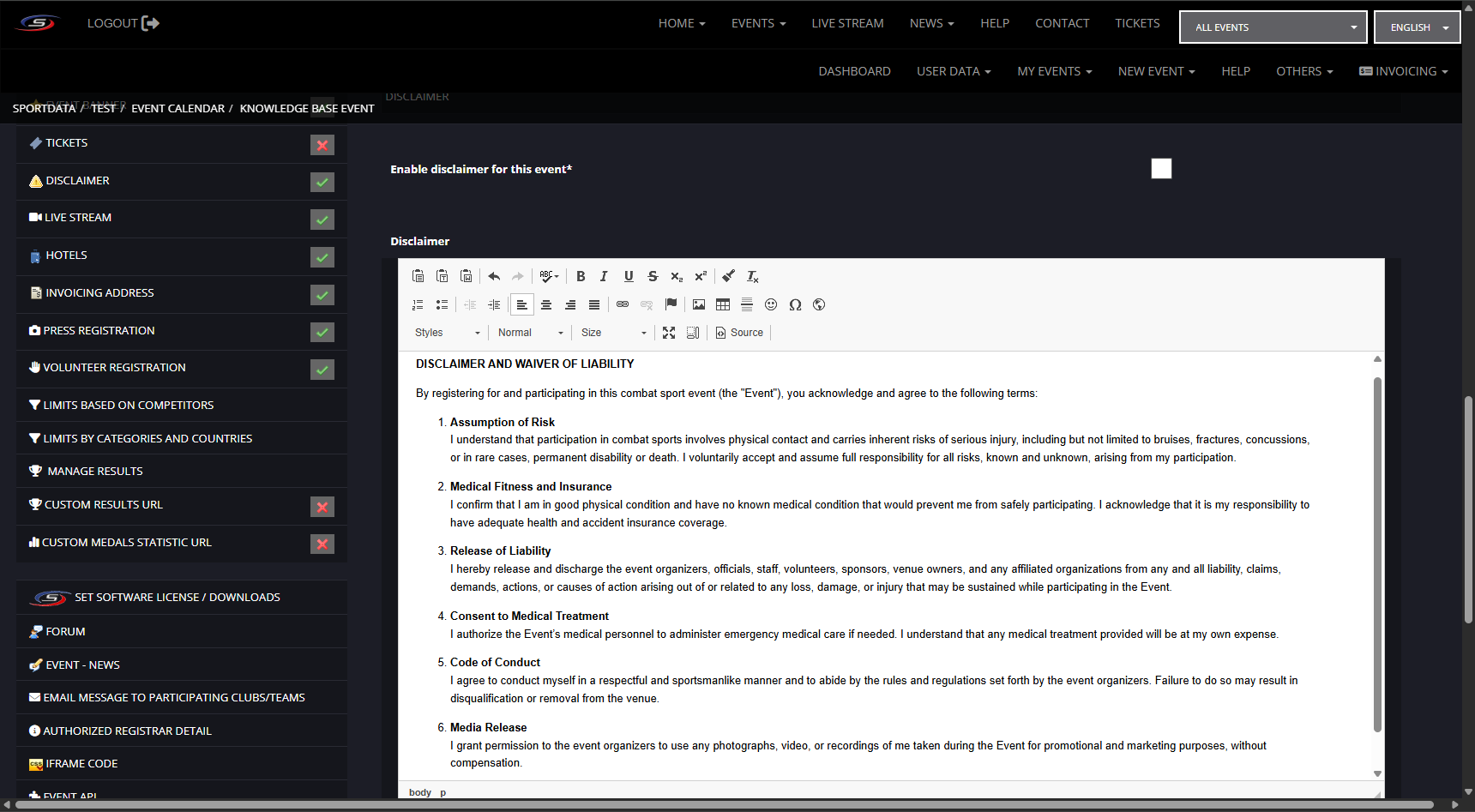Insert an anchor with flag icon
Viewport: 1475px width, 812px height.
[x=671, y=304]
